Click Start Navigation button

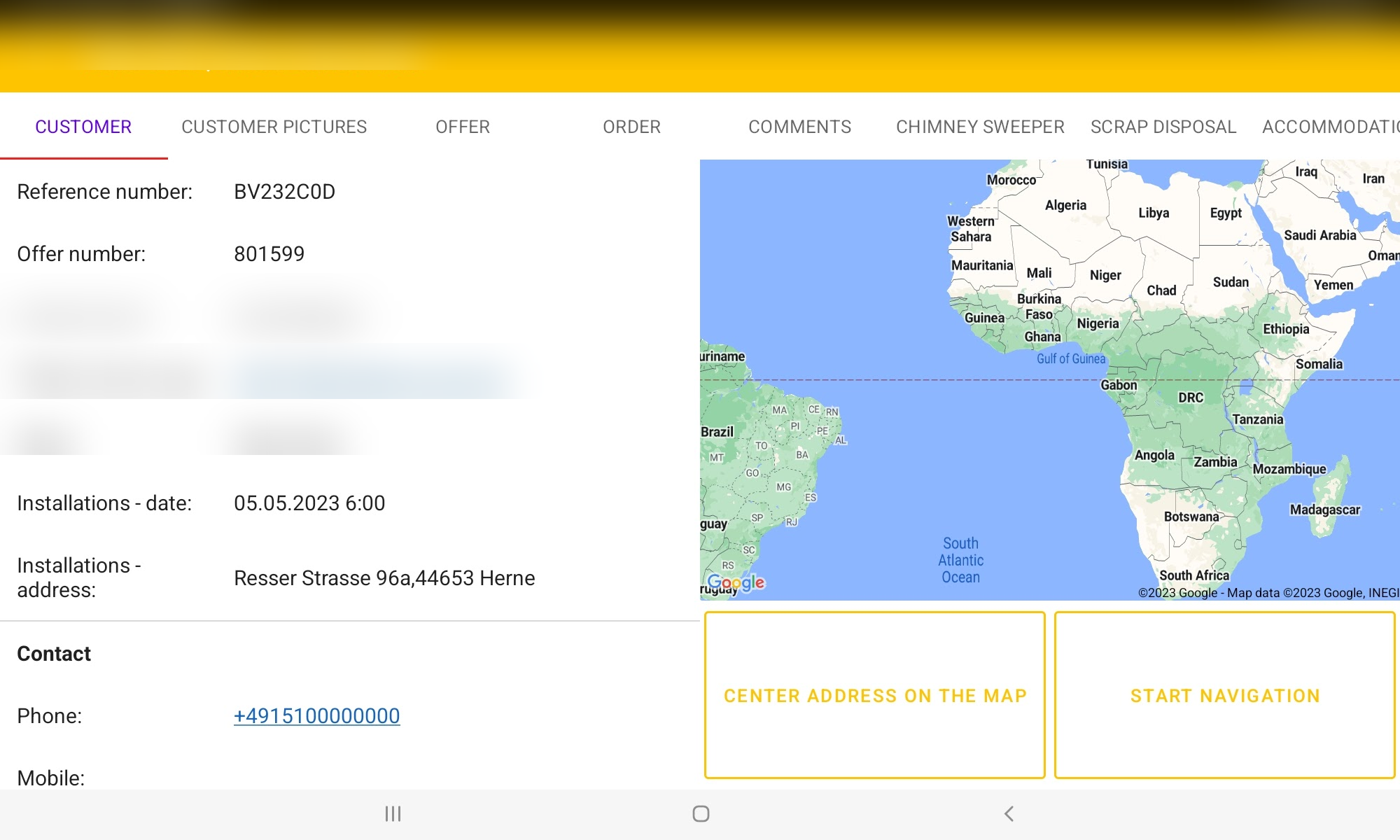(1225, 695)
